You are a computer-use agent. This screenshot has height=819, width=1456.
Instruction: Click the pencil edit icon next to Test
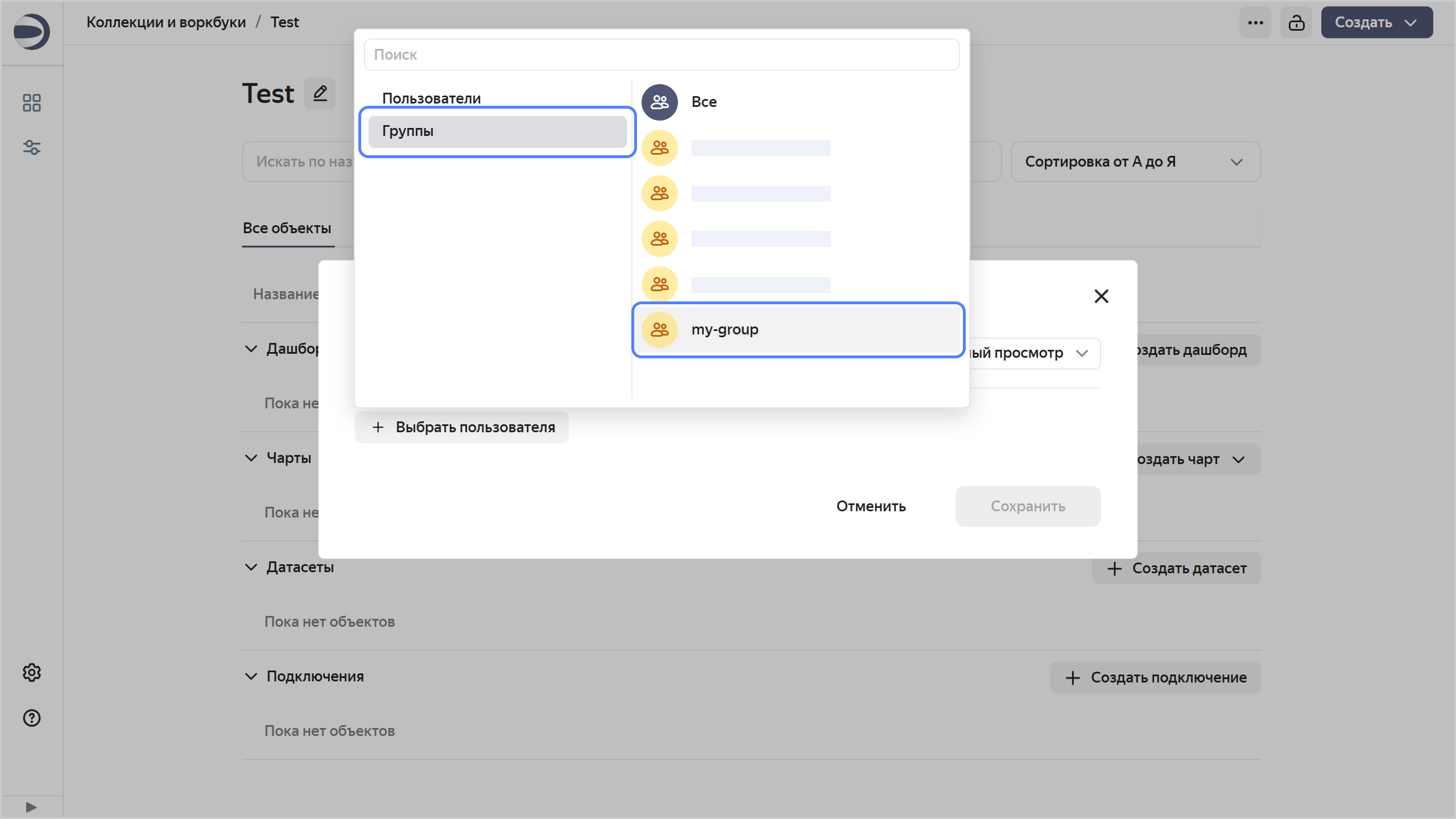(320, 93)
